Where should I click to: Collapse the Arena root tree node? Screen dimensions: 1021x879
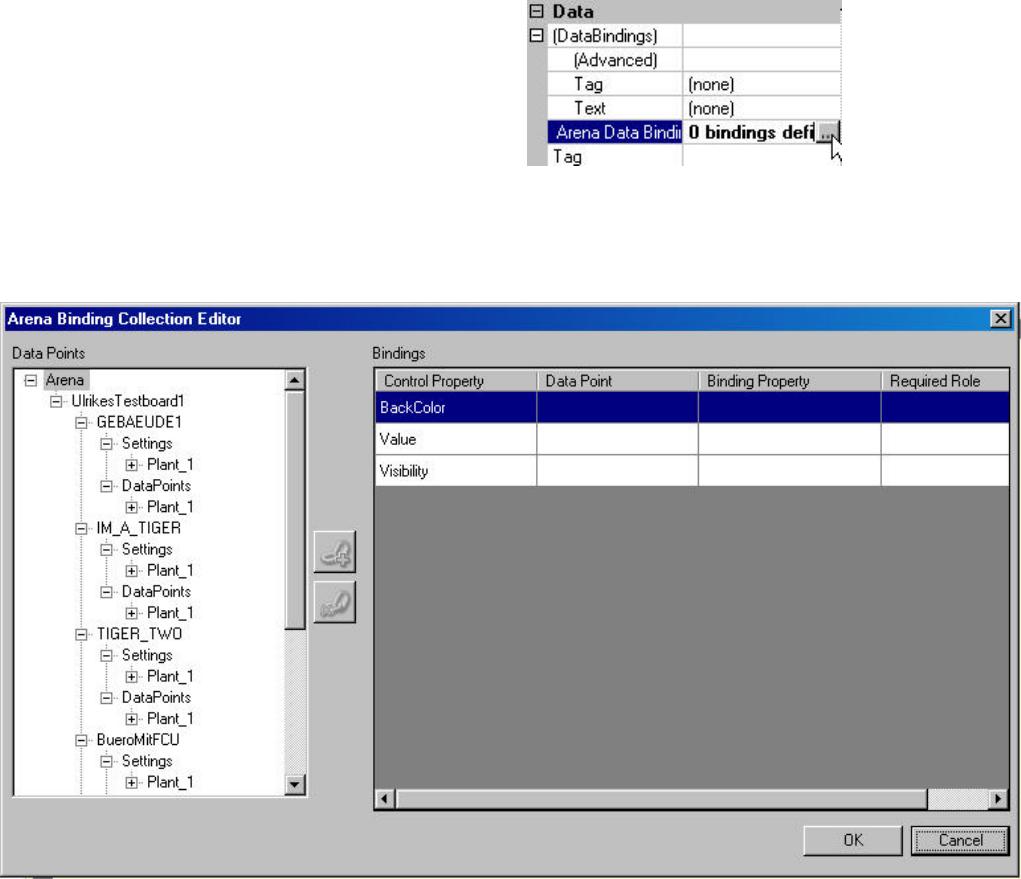30,380
